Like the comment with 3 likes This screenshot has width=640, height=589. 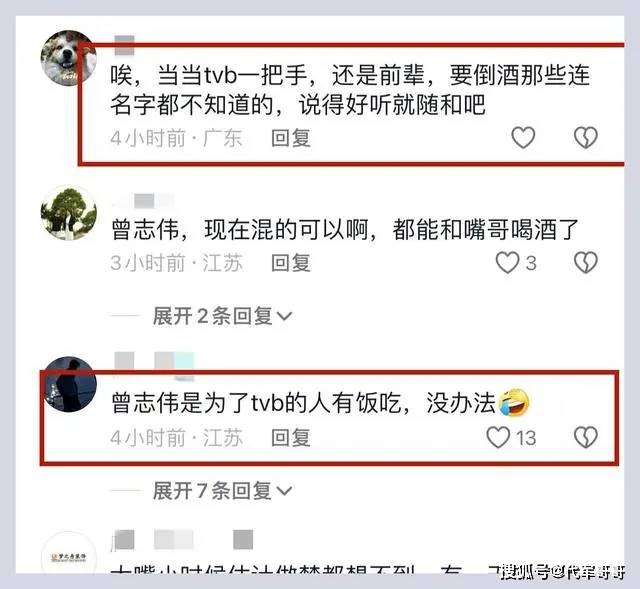click(507, 262)
